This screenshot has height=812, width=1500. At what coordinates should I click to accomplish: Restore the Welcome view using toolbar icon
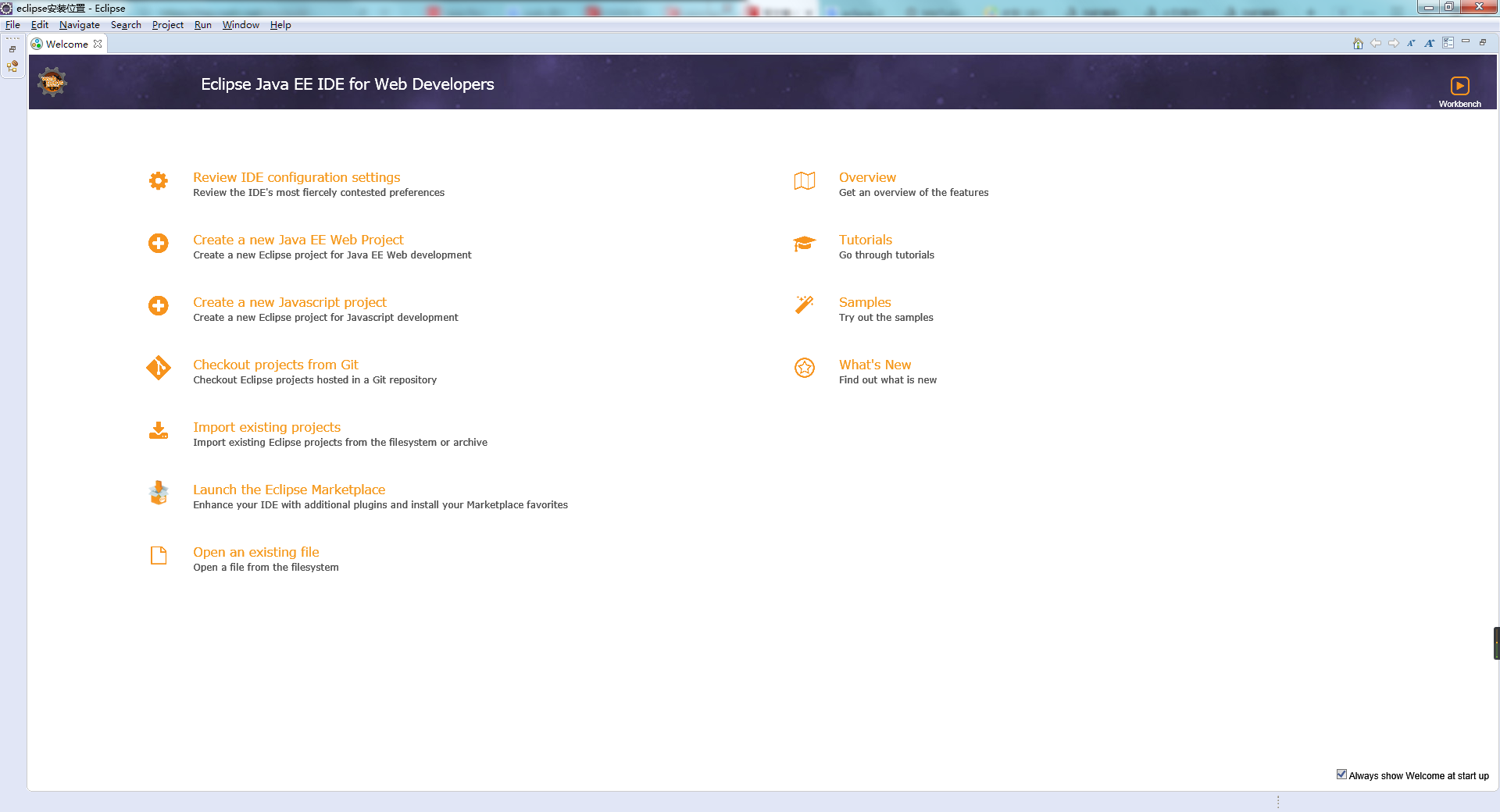(x=1483, y=42)
